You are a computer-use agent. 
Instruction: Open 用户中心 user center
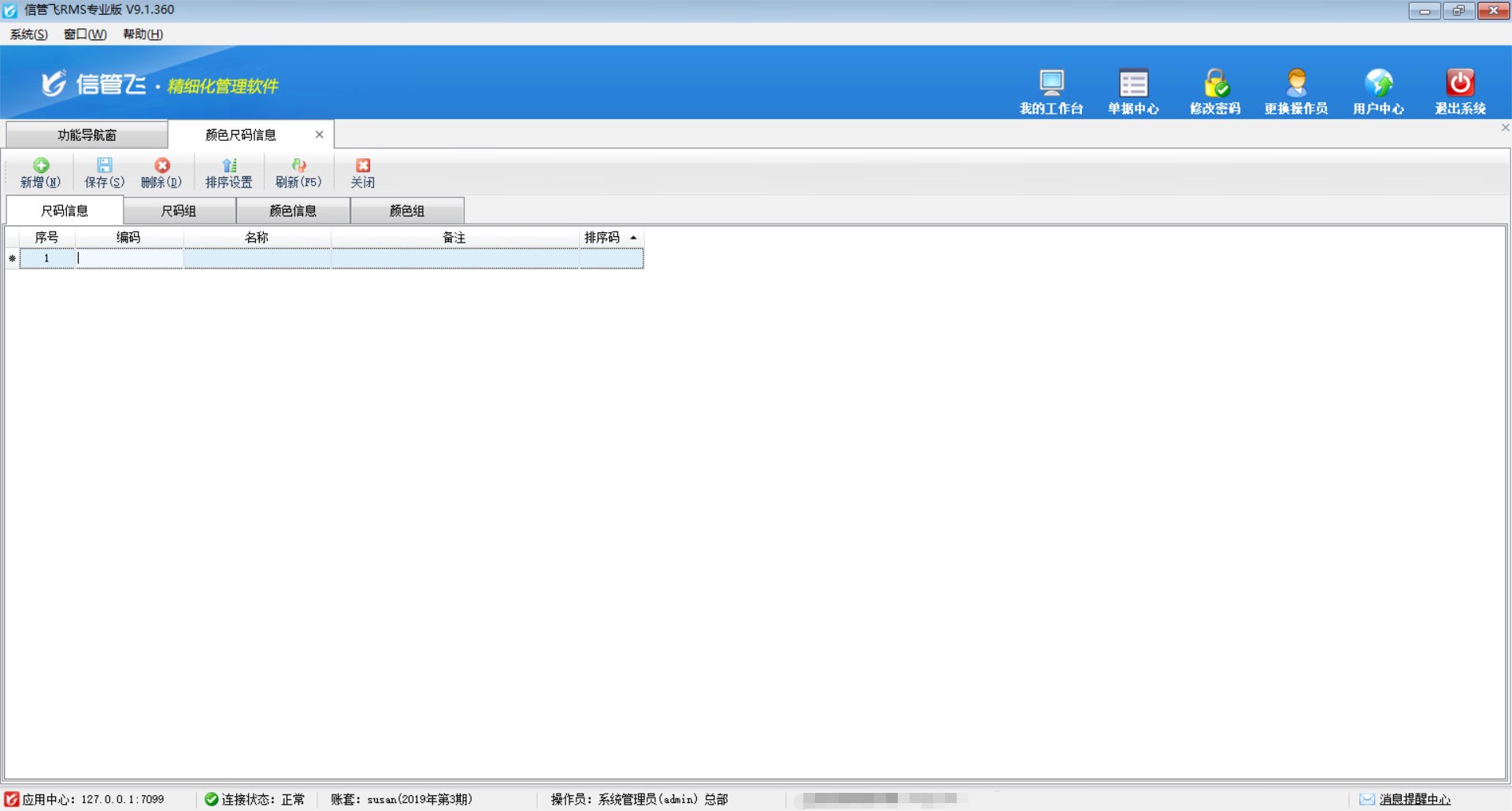[x=1378, y=83]
